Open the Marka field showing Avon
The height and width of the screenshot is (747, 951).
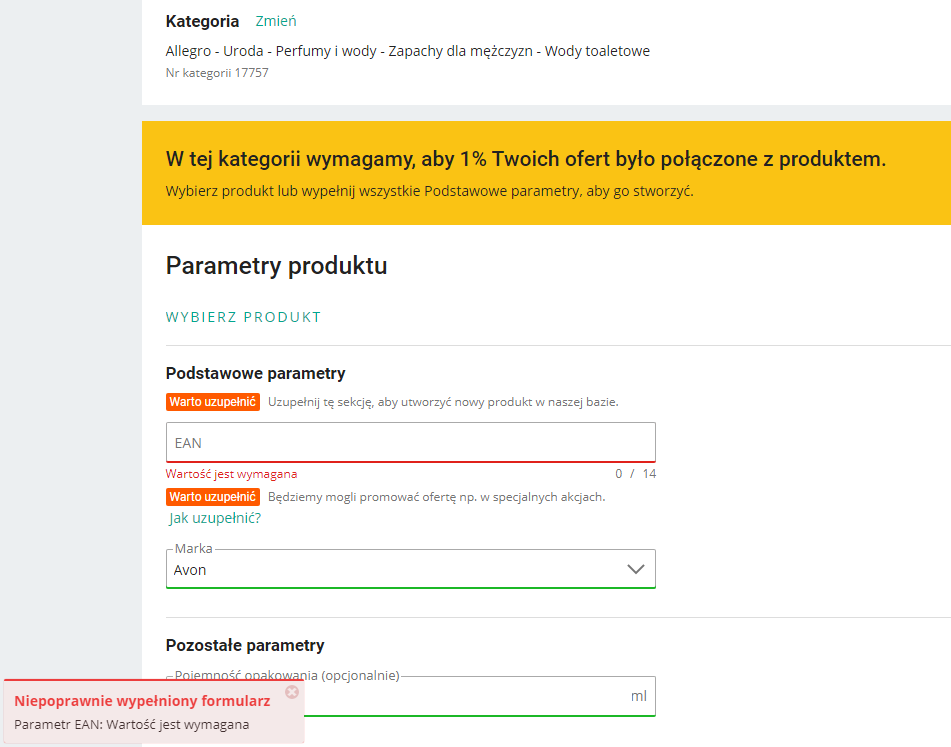411,569
